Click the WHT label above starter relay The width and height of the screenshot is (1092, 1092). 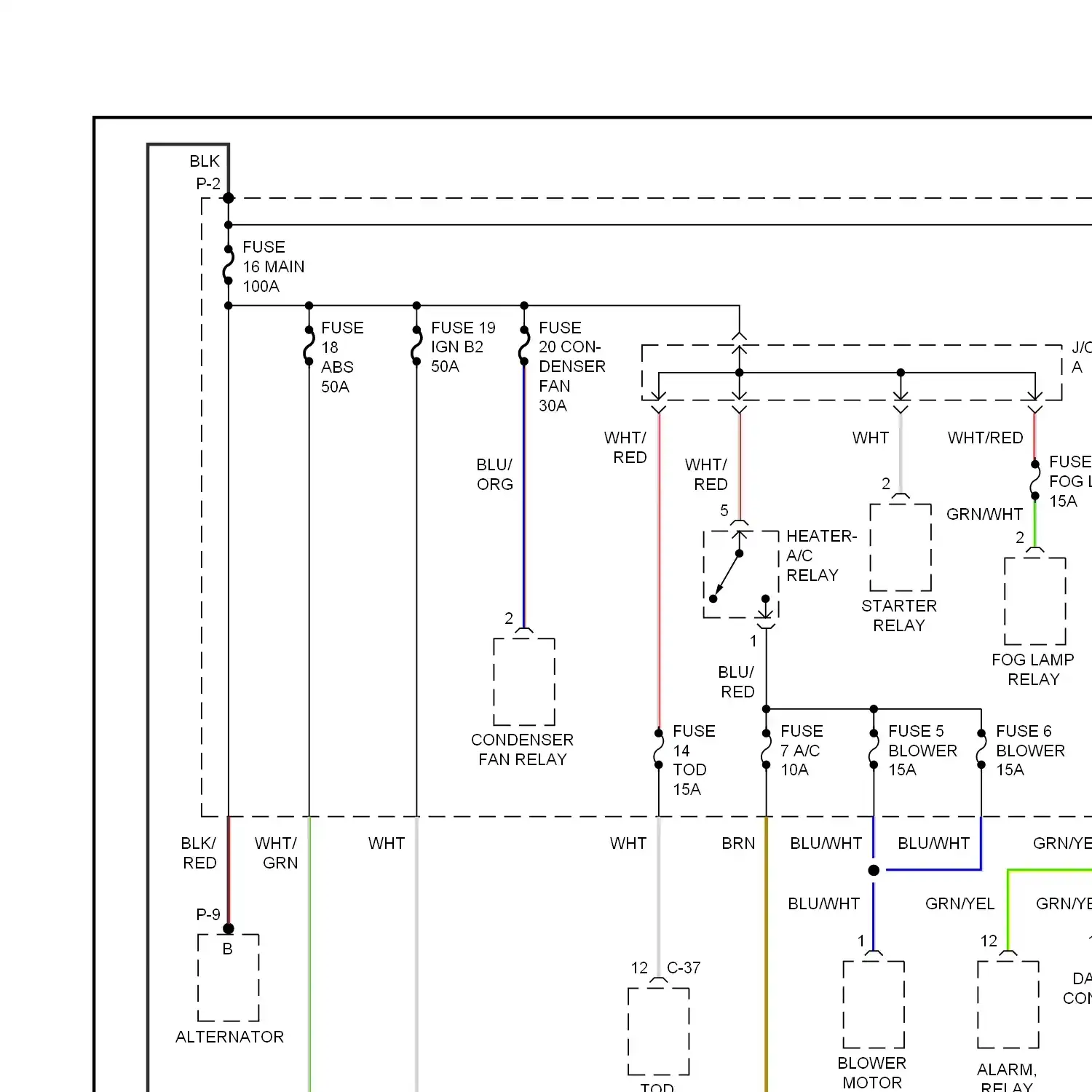pos(871,438)
